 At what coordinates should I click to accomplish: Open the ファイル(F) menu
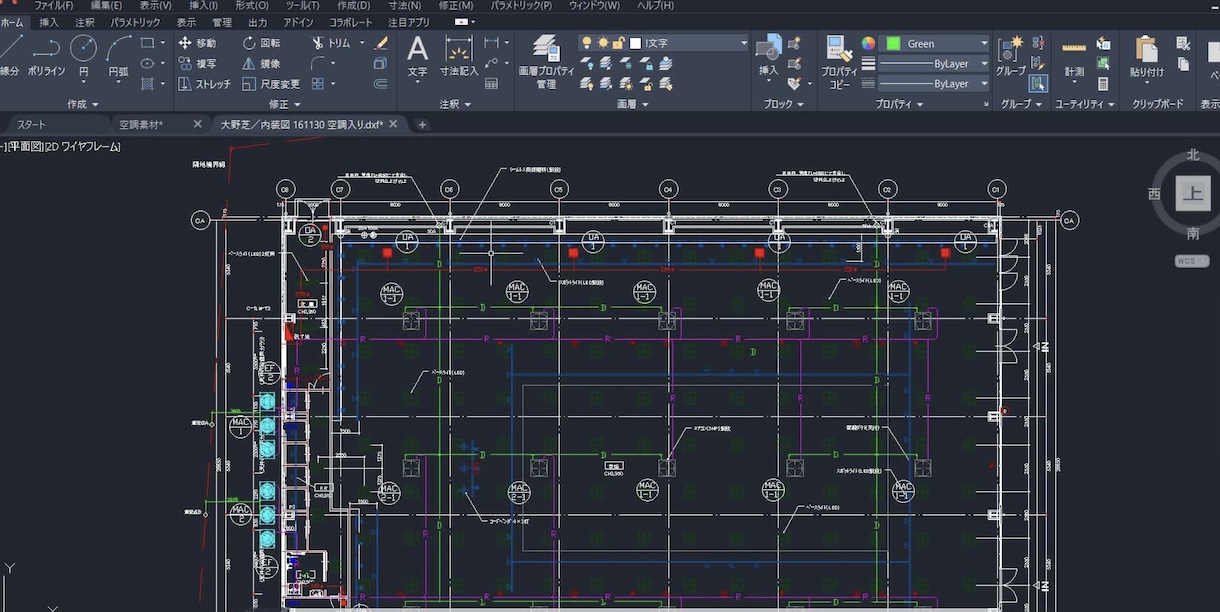coord(54,6)
